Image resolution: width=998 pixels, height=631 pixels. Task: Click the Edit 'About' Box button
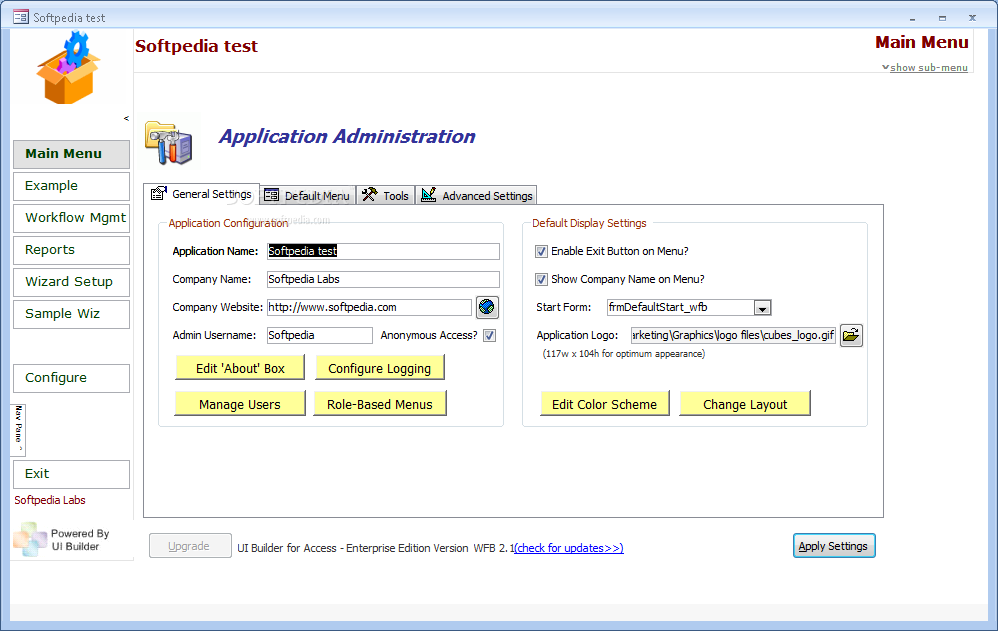click(240, 368)
